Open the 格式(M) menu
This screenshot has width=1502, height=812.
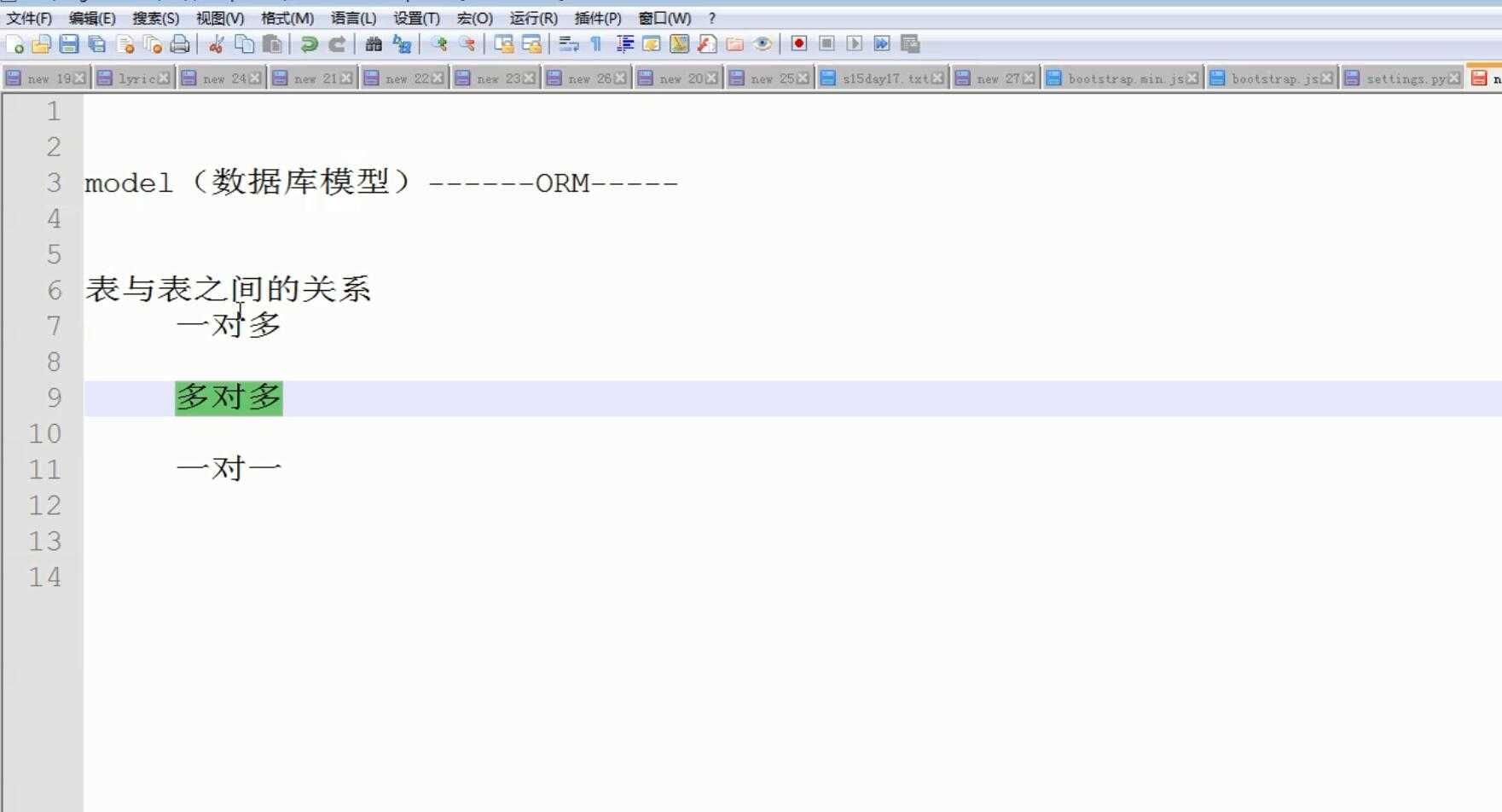tap(287, 18)
